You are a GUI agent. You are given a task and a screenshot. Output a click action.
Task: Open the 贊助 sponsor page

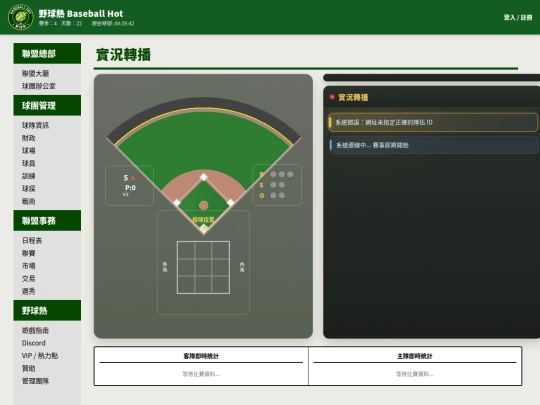tap(29, 368)
